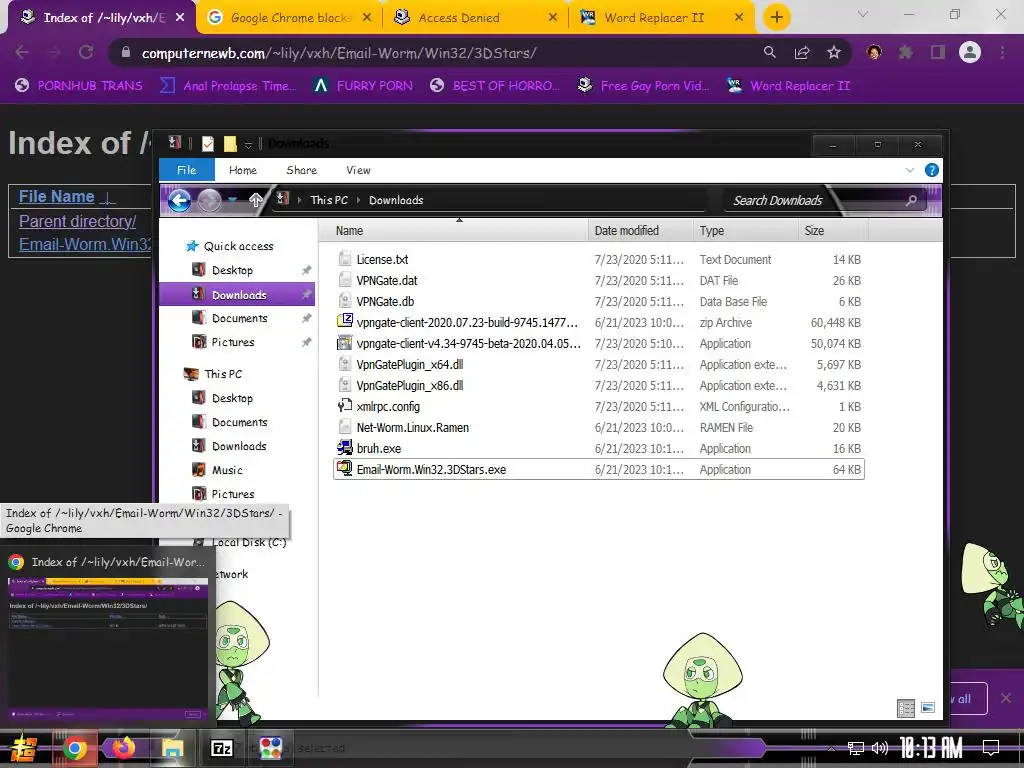This screenshot has width=1024, height=768.
Task: Toggle Chrome side panel icon
Action: coord(938,52)
